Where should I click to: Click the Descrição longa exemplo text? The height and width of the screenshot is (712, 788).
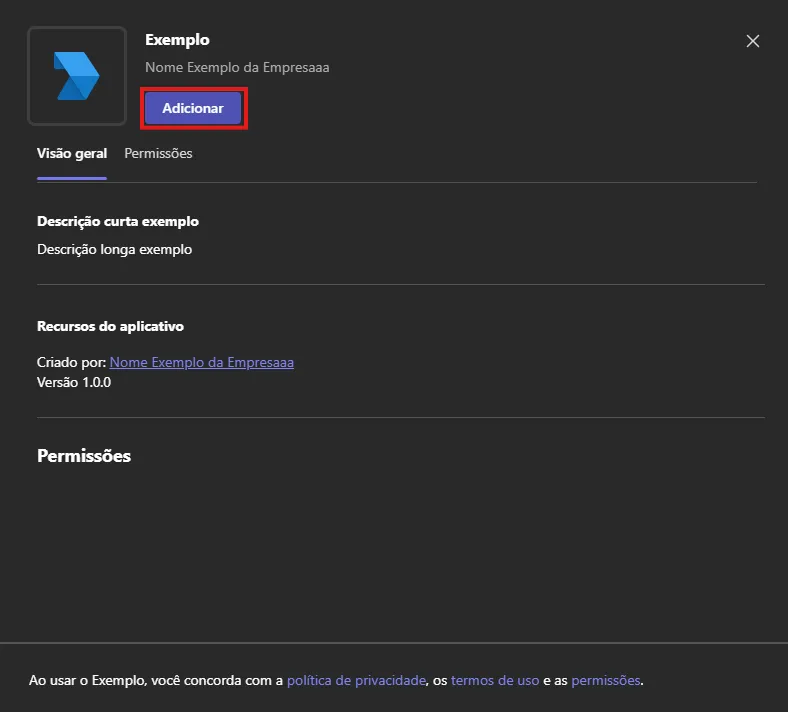coord(115,249)
